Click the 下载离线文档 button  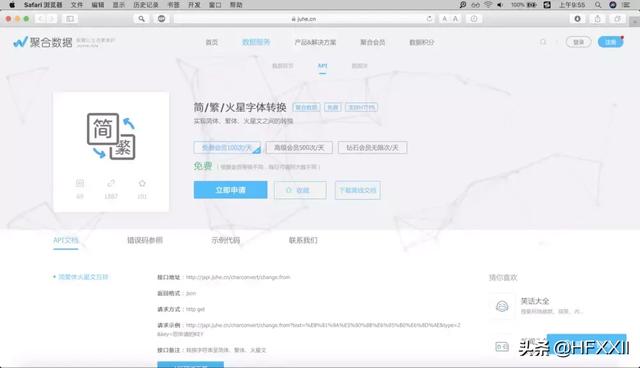[358, 190]
